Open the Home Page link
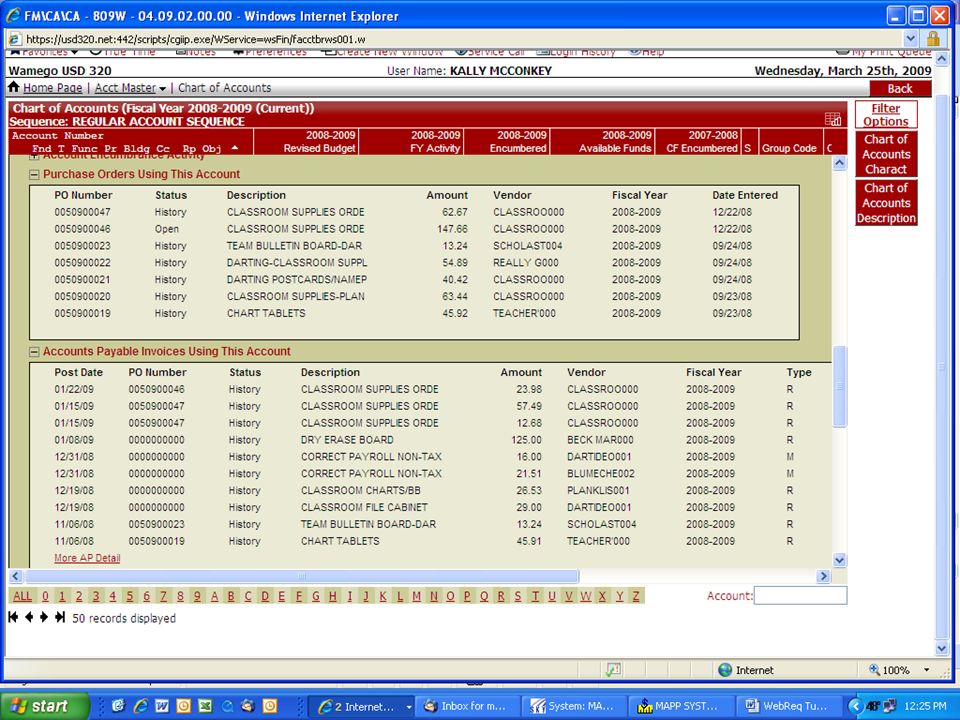This screenshot has height=720, width=960. (53, 88)
